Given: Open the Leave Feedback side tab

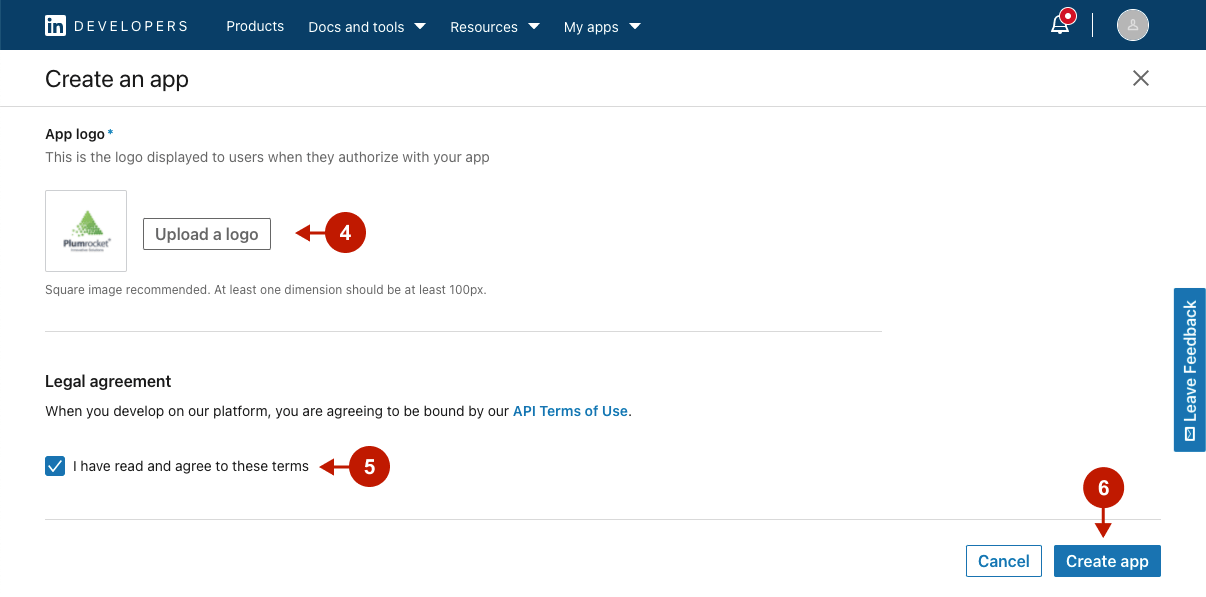Looking at the screenshot, I should pos(1189,370).
